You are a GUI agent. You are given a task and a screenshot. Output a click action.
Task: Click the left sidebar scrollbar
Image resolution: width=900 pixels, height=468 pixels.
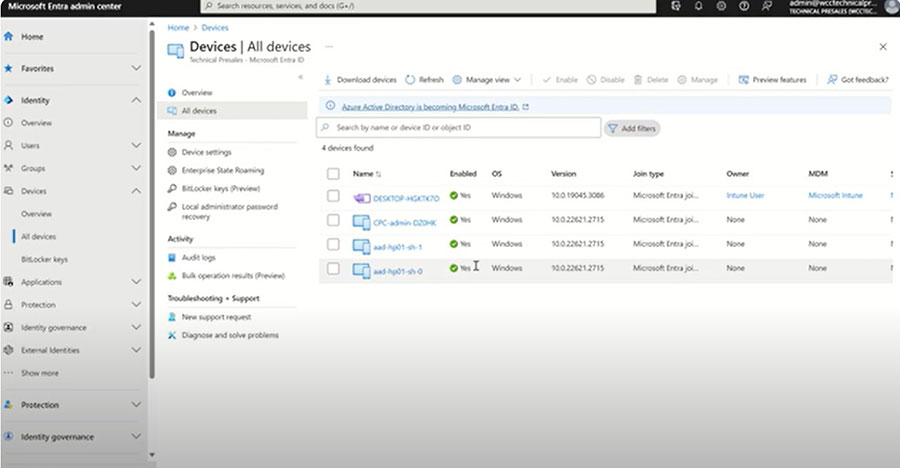pyautogui.click(x=152, y=204)
